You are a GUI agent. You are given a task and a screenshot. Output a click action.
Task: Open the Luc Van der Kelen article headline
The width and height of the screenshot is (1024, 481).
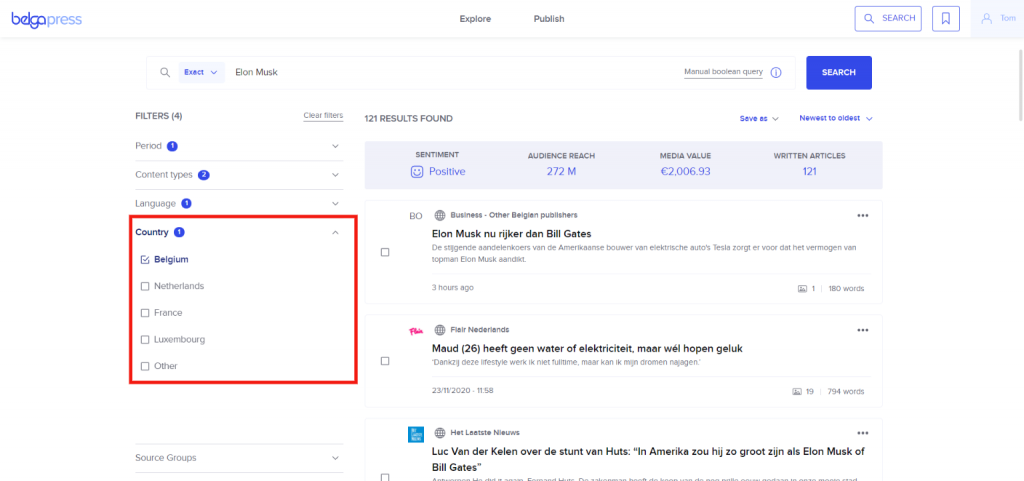648,459
